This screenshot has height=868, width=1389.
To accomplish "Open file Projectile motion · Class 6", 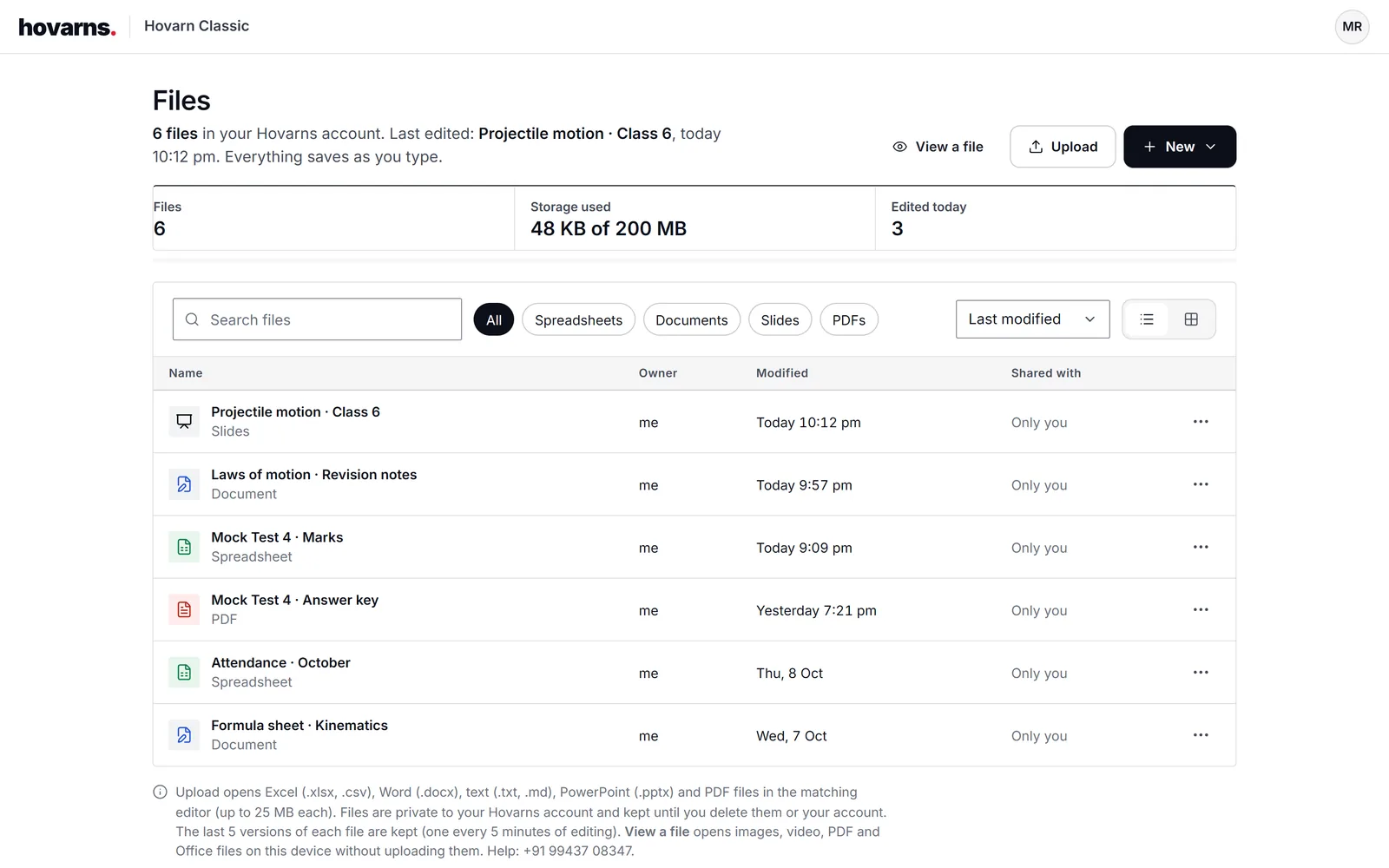I will 295,411.
